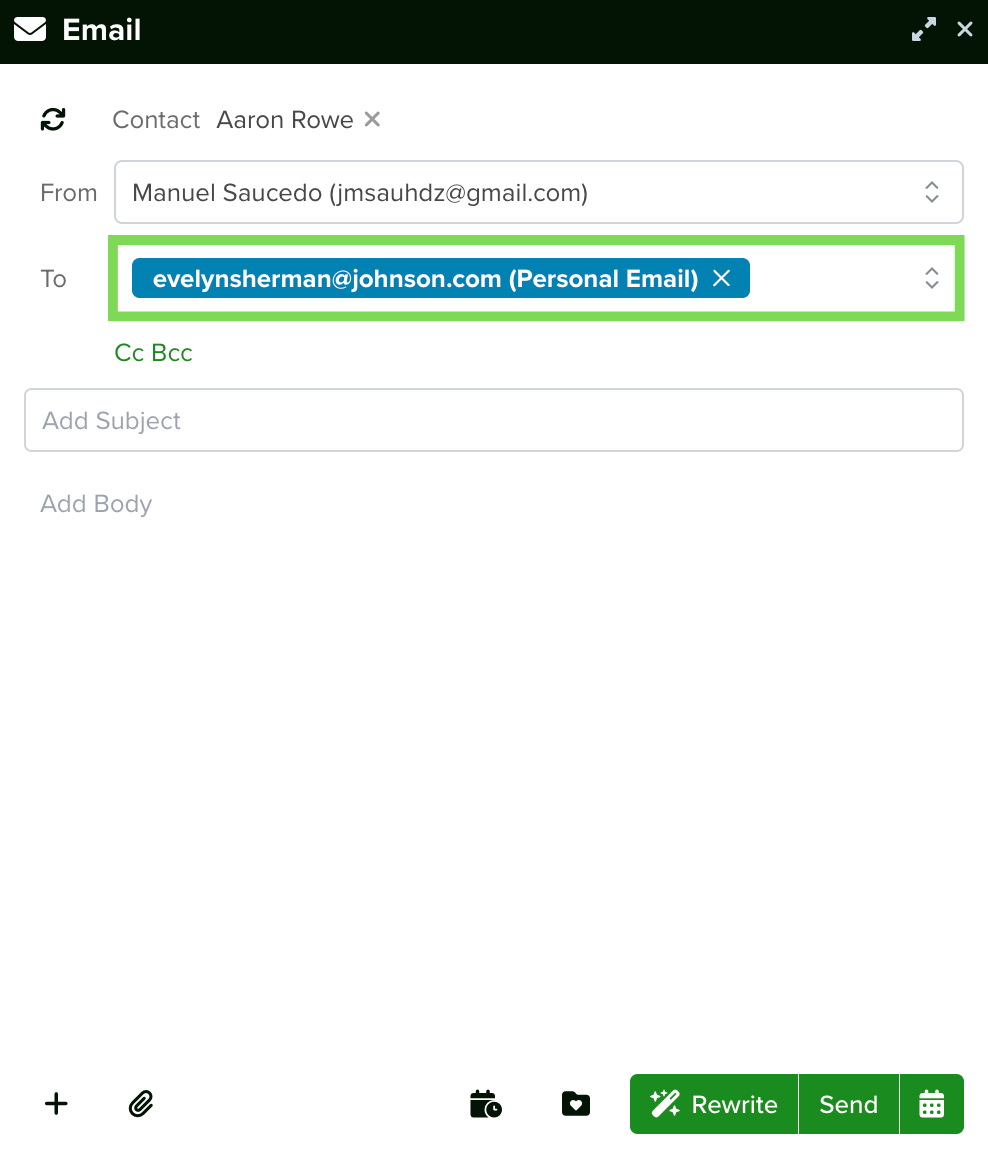The height and width of the screenshot is (1164, 988).
Task: Click the plus insert icon
Action: [56, 1104]
